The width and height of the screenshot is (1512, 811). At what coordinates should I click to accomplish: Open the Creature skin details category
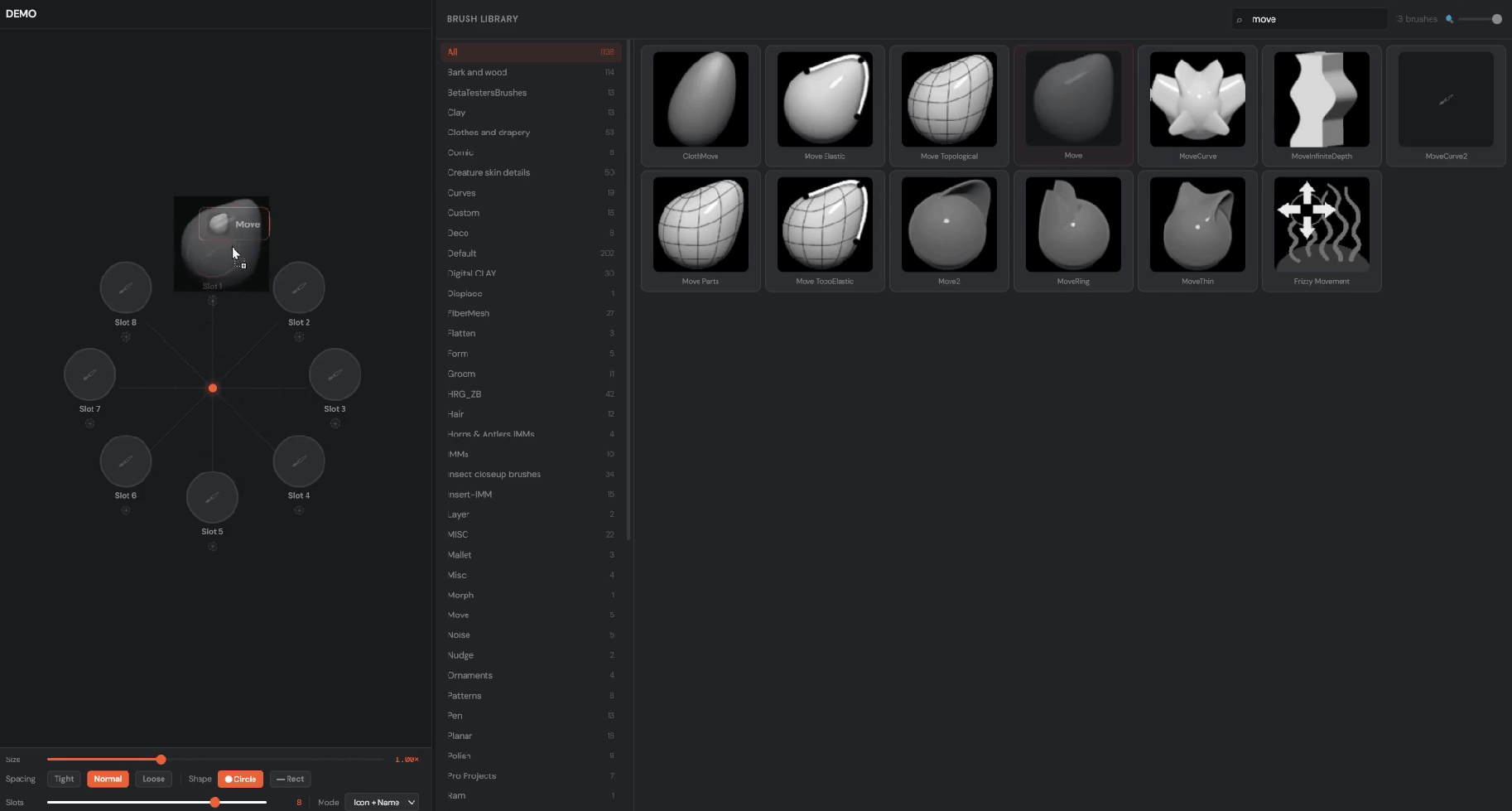531,172
